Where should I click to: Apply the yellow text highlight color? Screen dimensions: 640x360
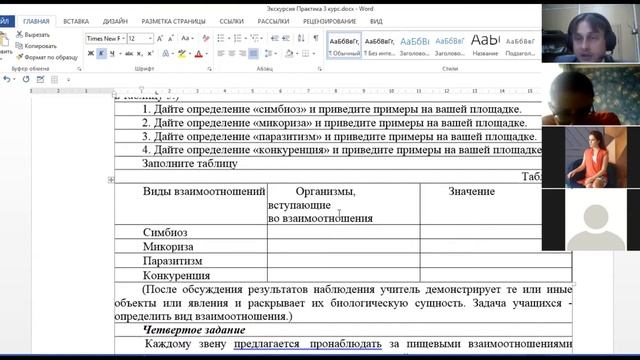coord(182,53)
